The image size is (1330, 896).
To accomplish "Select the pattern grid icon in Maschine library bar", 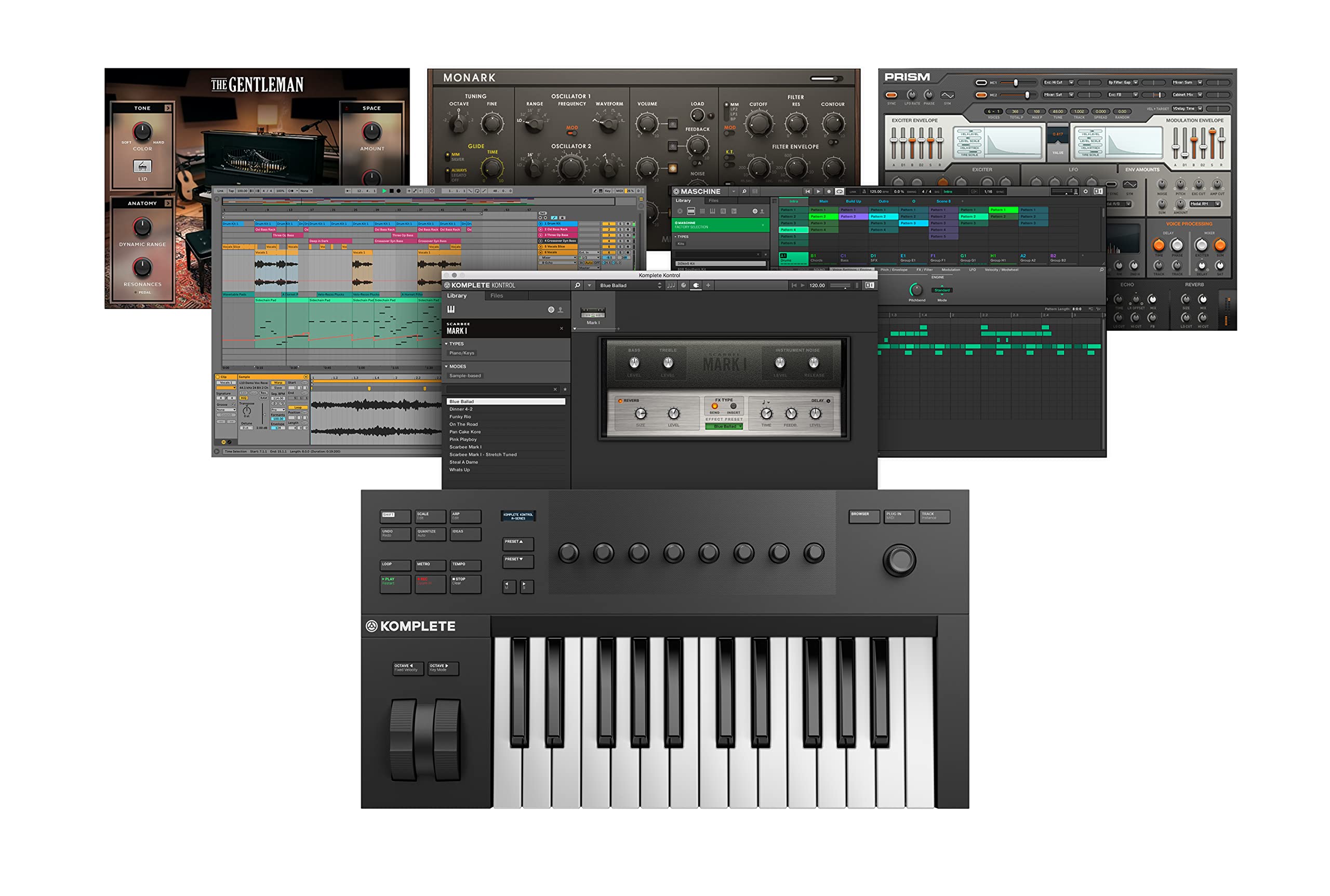I will [691, 212].
